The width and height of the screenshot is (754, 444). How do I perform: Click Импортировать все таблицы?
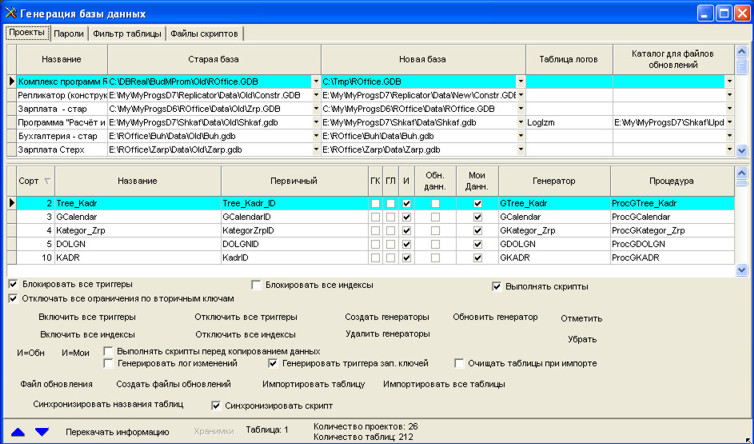[x=443, y=384]
